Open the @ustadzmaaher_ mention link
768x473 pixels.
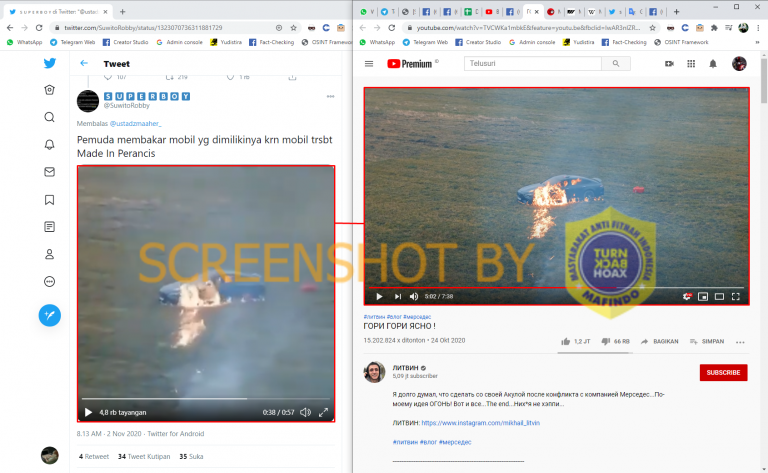136,123
